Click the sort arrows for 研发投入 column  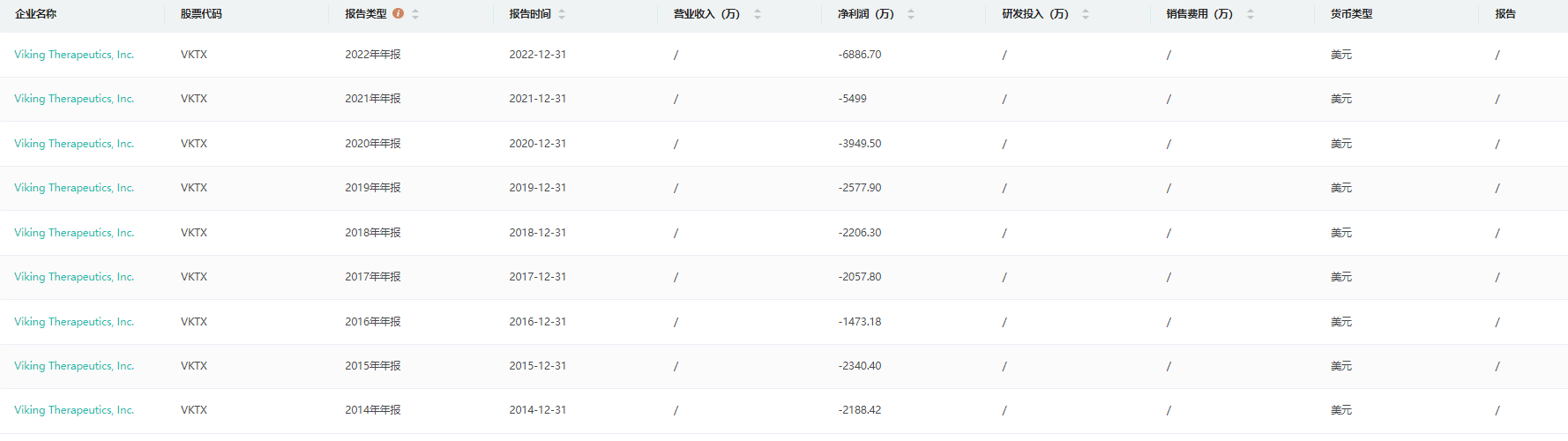point(1086,14)
